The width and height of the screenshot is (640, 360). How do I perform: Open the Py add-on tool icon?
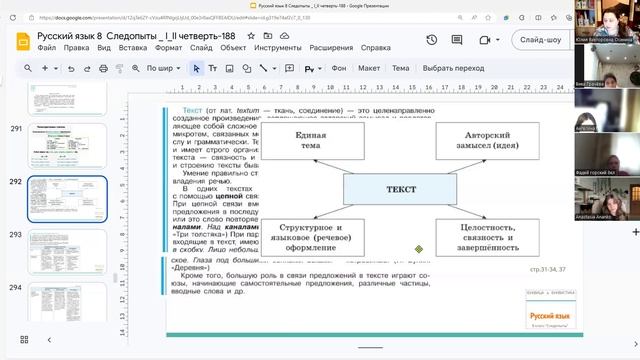(x=309, y=69)
